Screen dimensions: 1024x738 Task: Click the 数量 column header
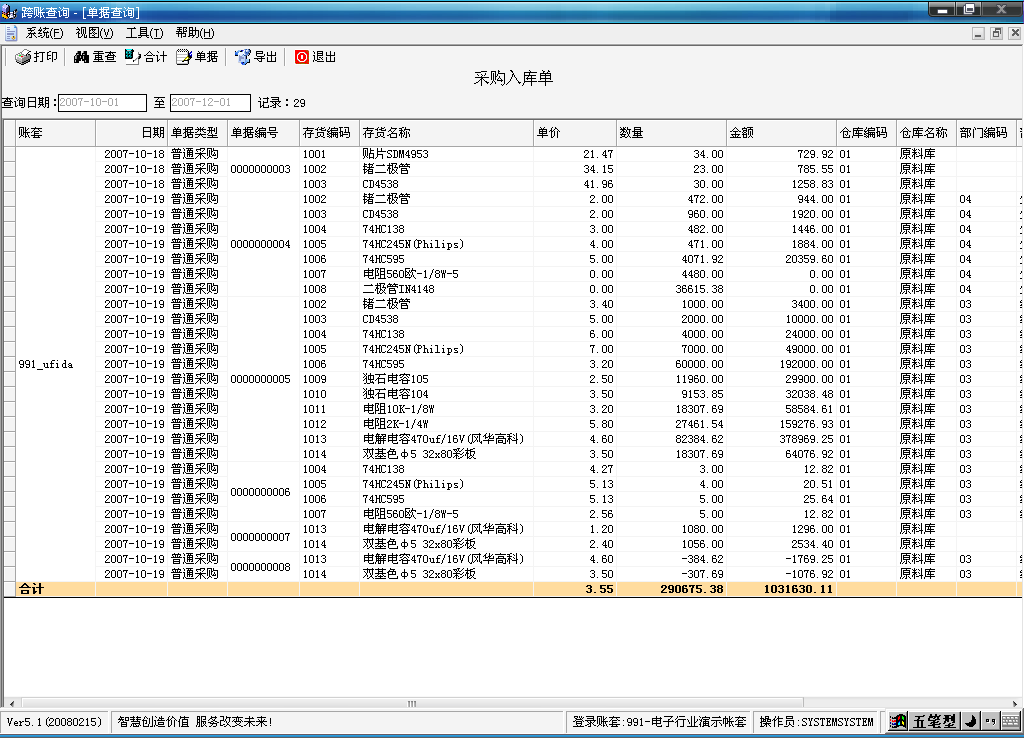pos(671,133)
